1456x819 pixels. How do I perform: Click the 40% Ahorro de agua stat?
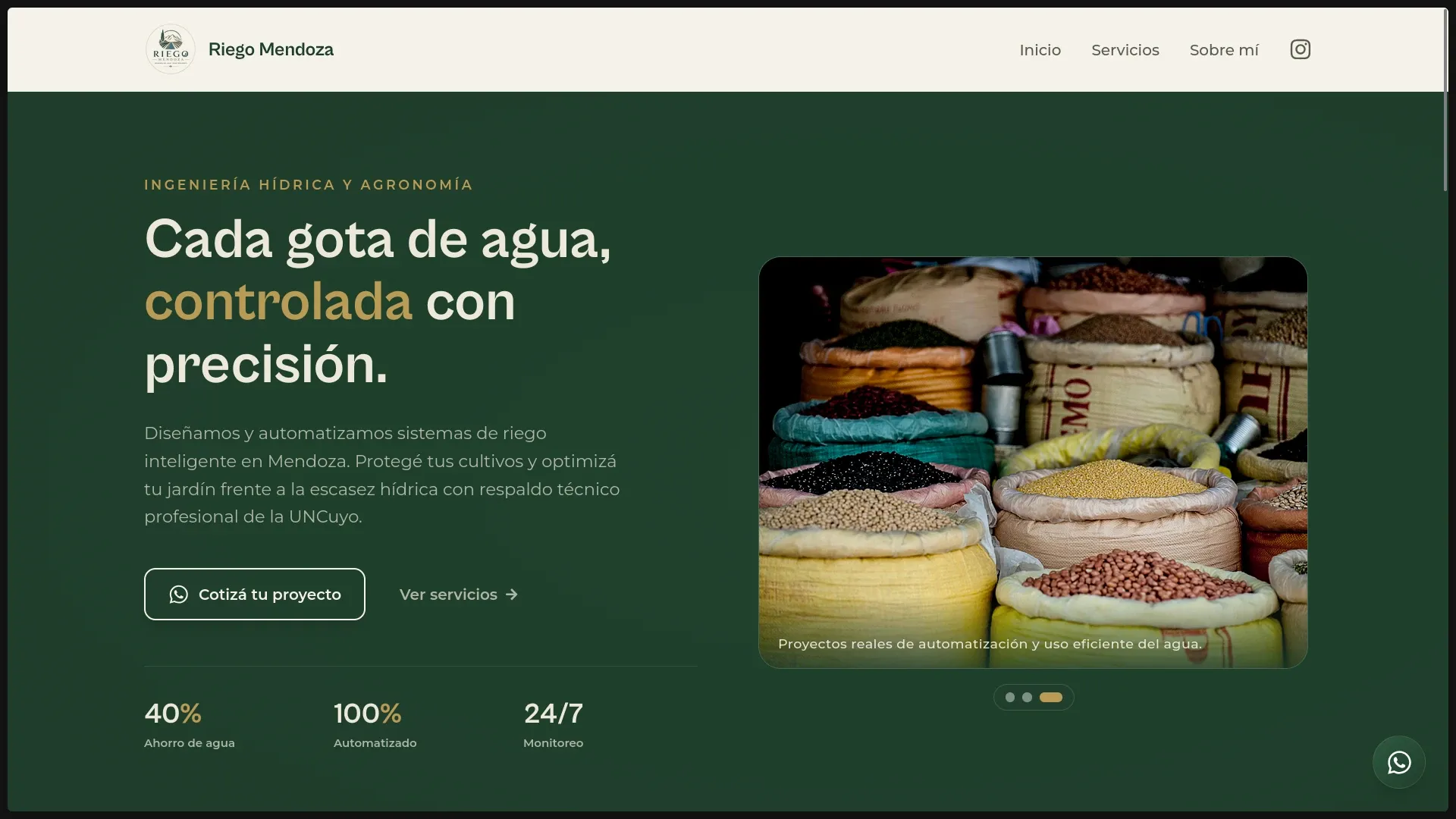click(x=190, y=724)
